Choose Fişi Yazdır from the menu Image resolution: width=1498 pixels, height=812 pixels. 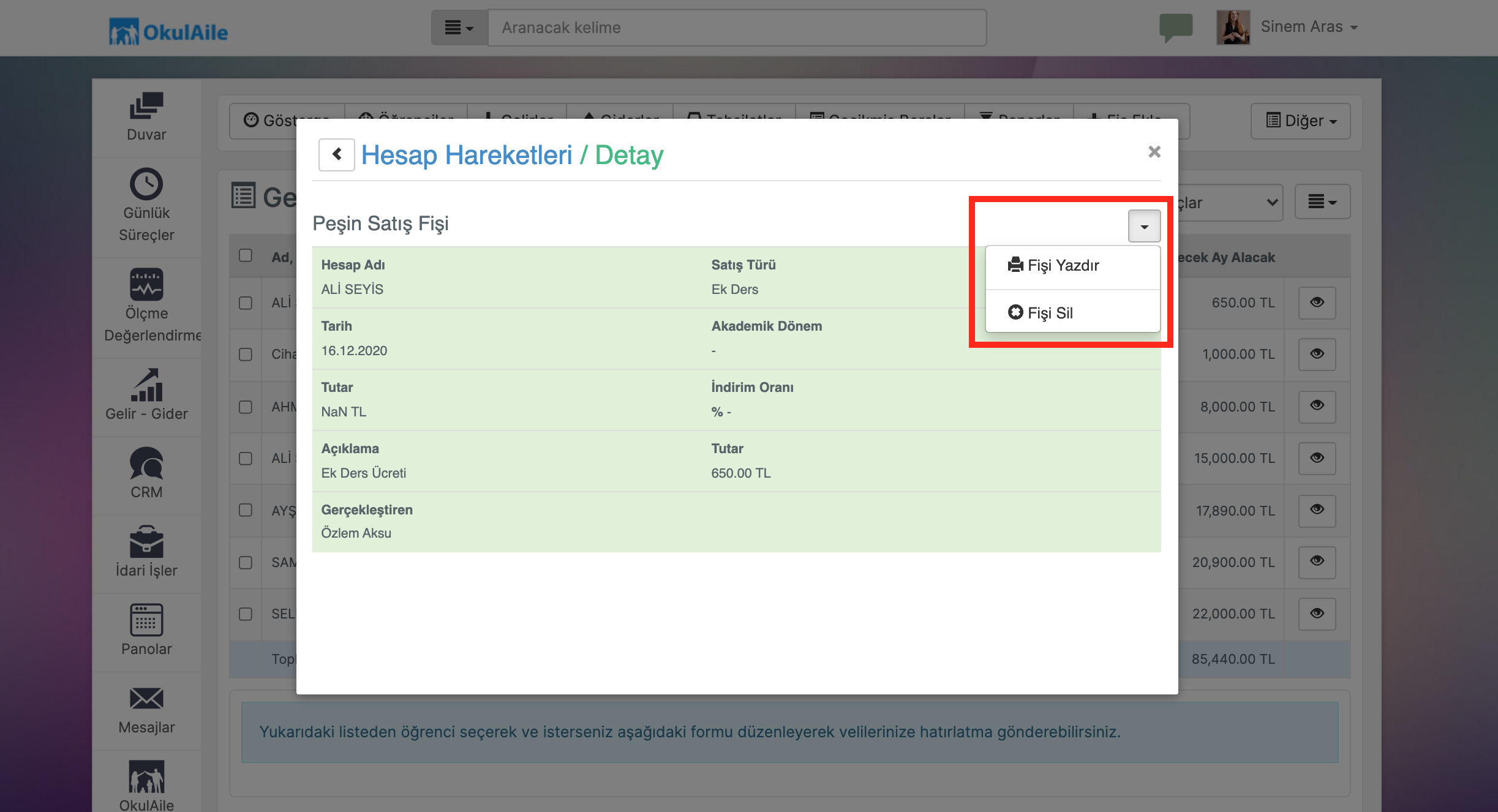coord(1073,265)
